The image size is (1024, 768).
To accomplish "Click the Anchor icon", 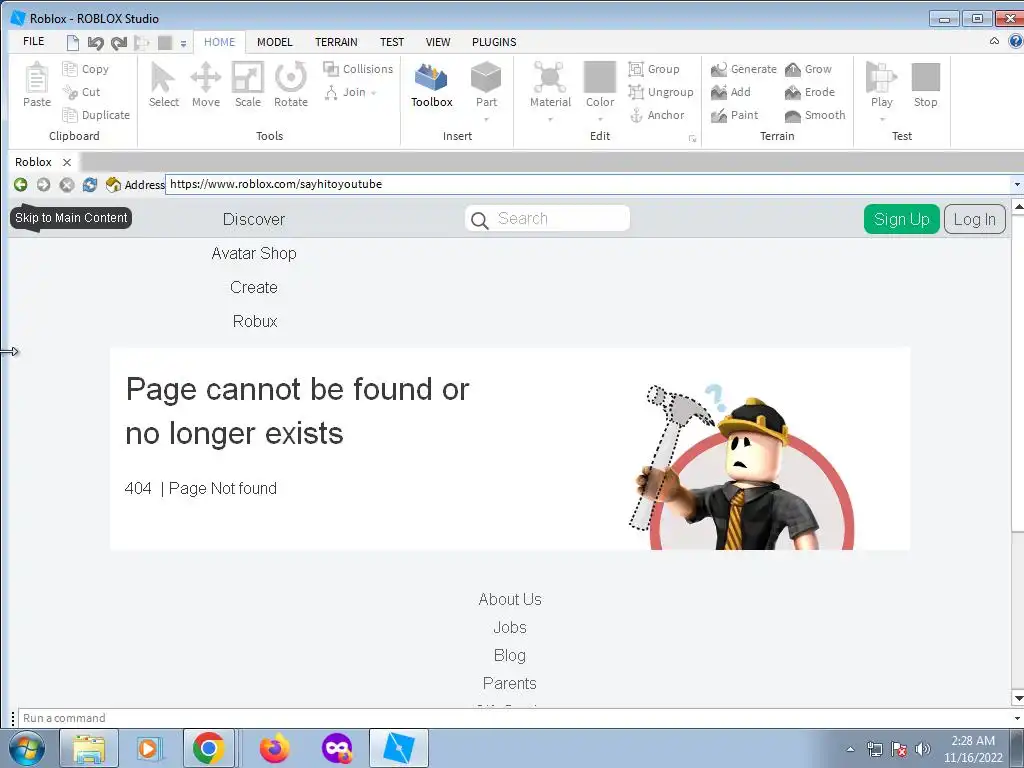I will click(x=636, y=115).
